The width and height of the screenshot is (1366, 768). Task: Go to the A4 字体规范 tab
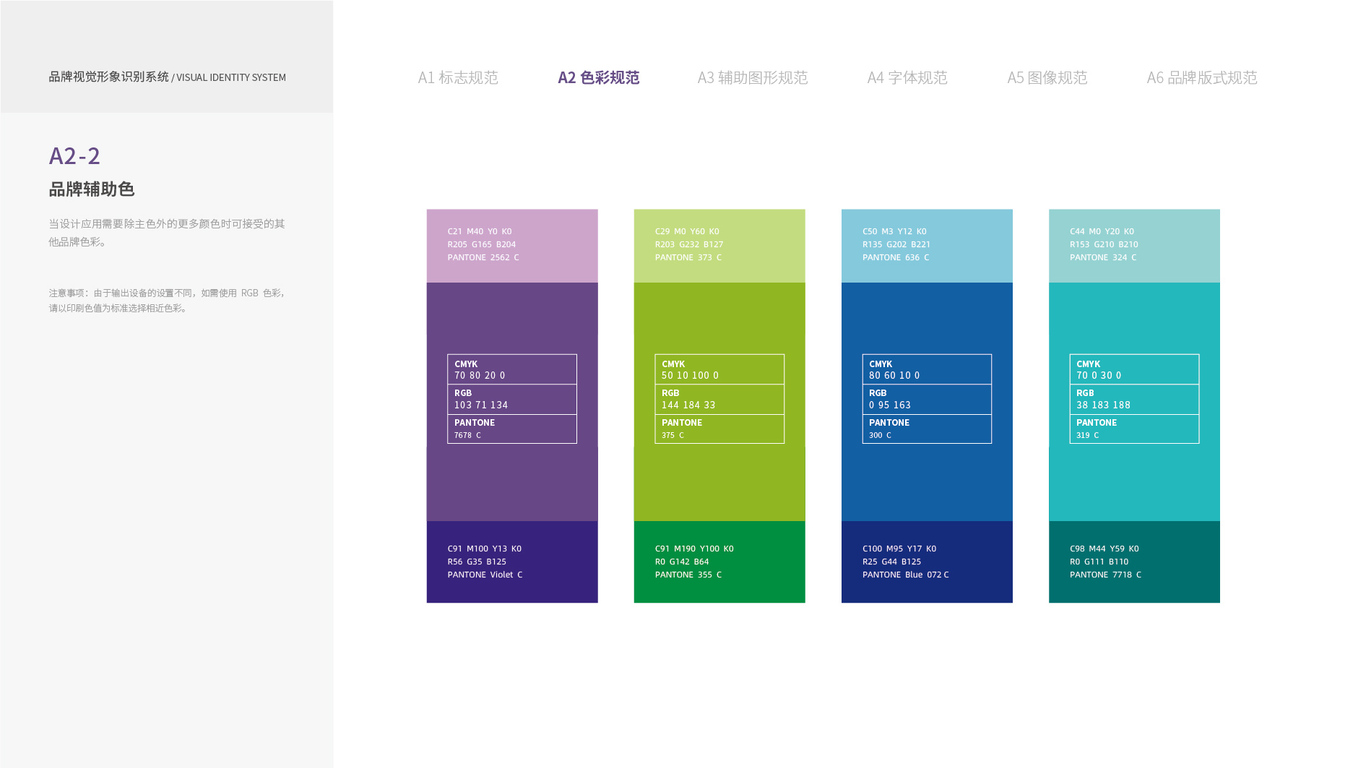tap(907, 77)
